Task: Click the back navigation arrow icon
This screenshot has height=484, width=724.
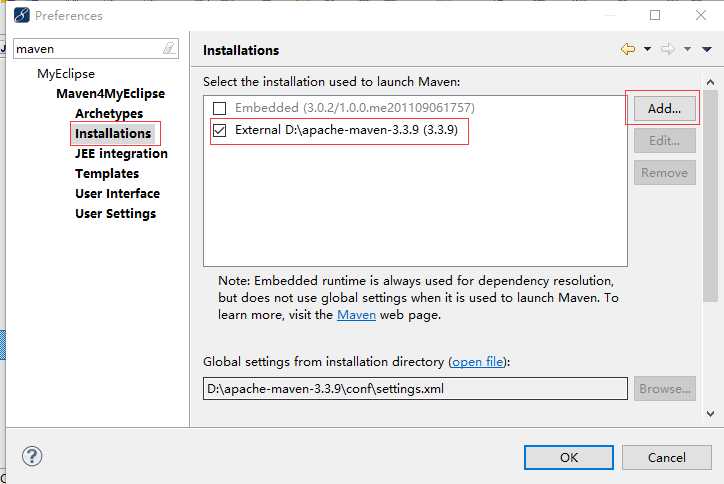Action: coord(628,48)
